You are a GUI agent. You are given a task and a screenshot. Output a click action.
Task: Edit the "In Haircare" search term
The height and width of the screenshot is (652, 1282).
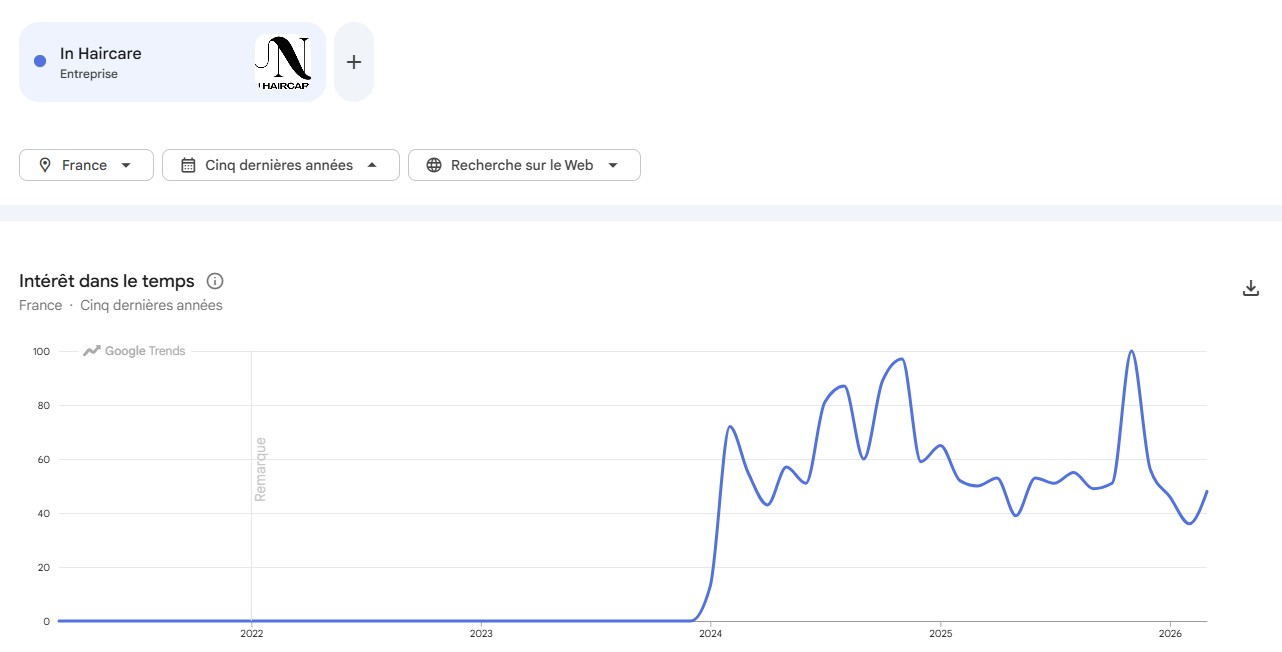pyautogui.click(x=101, y=54)
